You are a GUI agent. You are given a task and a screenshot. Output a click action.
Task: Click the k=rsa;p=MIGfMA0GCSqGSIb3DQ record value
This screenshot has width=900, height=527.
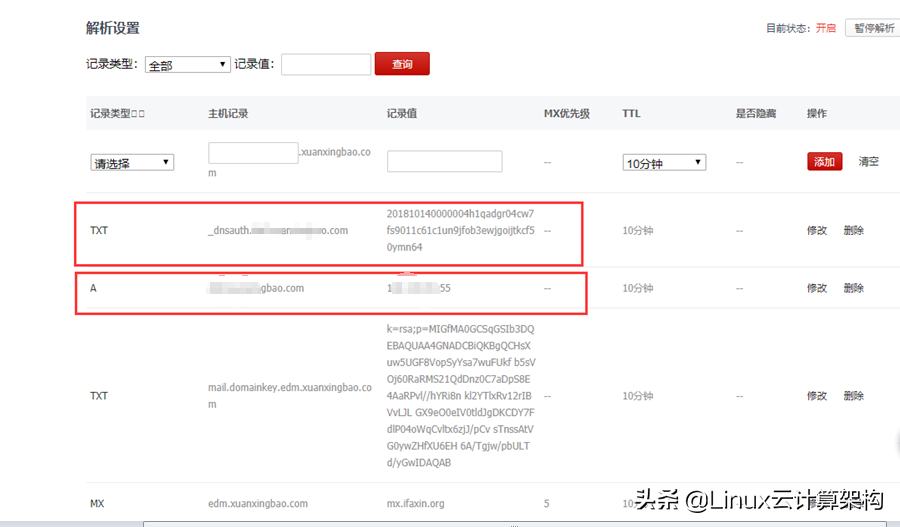[461, 396]
